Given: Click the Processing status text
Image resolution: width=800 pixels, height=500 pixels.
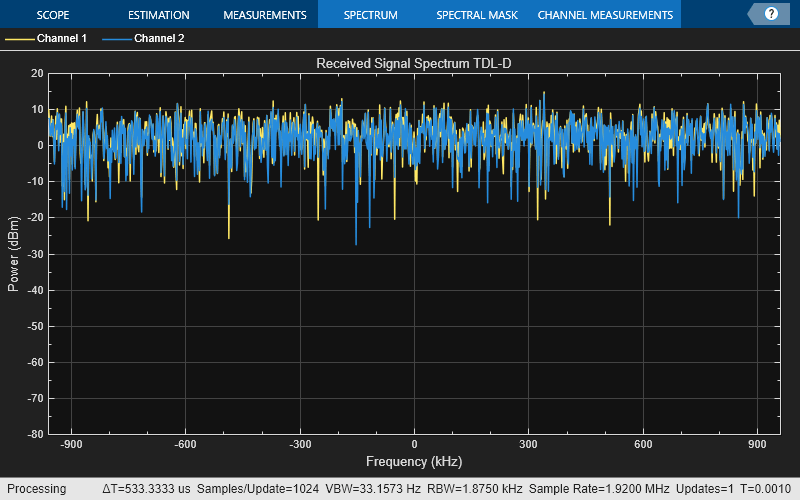Looking at the screenshot, I should coord(37,489).
